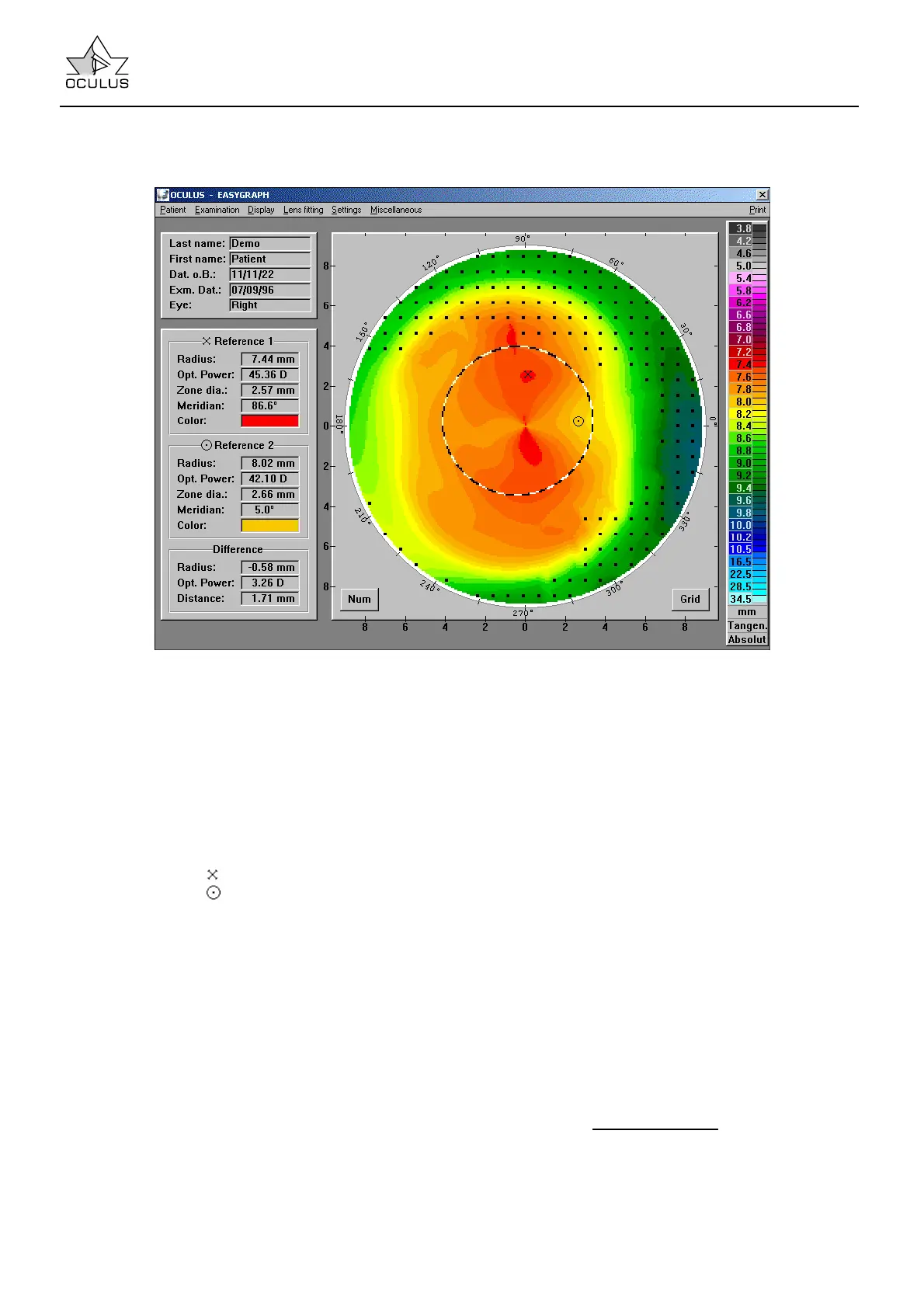924x1308 pixels.
Task: Click Reference 2 Opt. Power 42.10 D
Action: (x=269, y=478)
